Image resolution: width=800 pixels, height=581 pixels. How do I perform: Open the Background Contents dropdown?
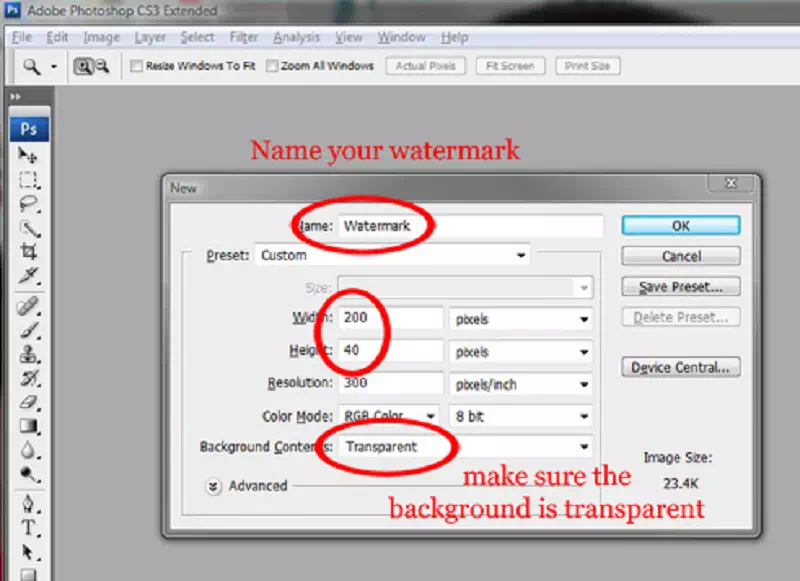tap(465, 447)
